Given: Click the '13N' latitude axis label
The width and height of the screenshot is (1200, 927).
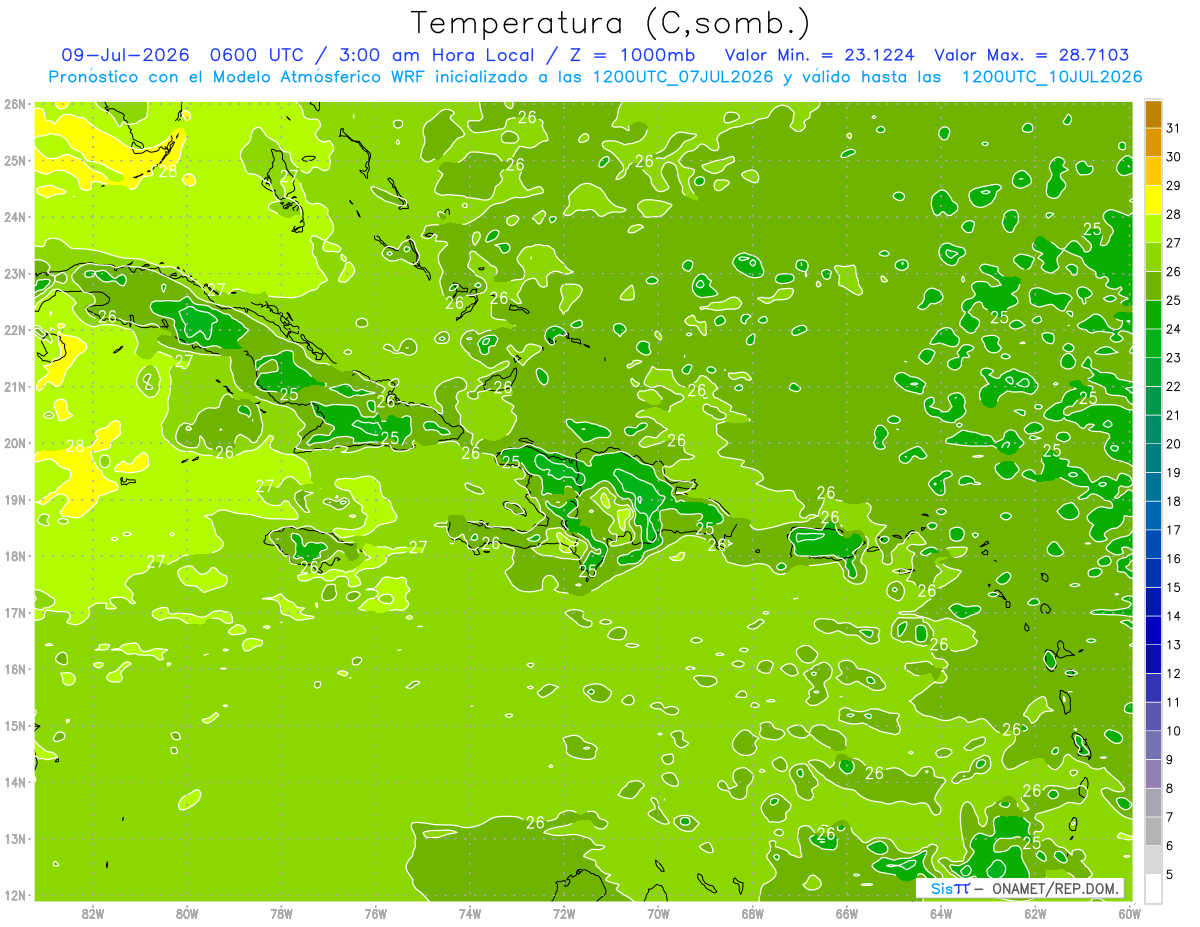Looking at the screenshot, I should click(14, 839).
